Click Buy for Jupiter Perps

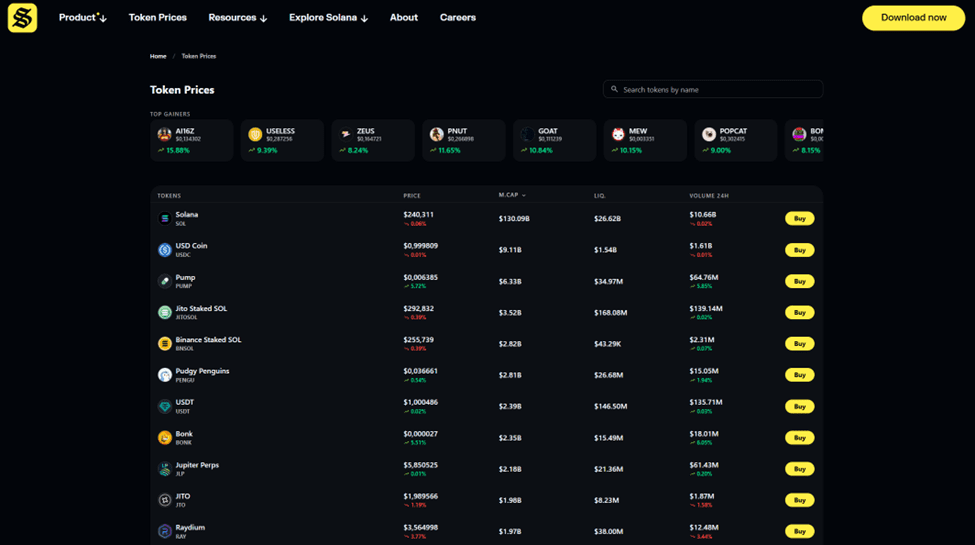pos(800,468)
